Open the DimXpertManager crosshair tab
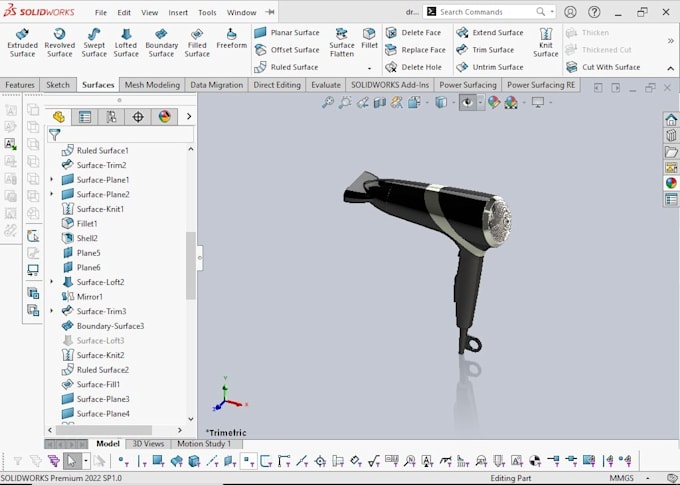The height and width of the screenshot is (485, 680). [138, 116]
